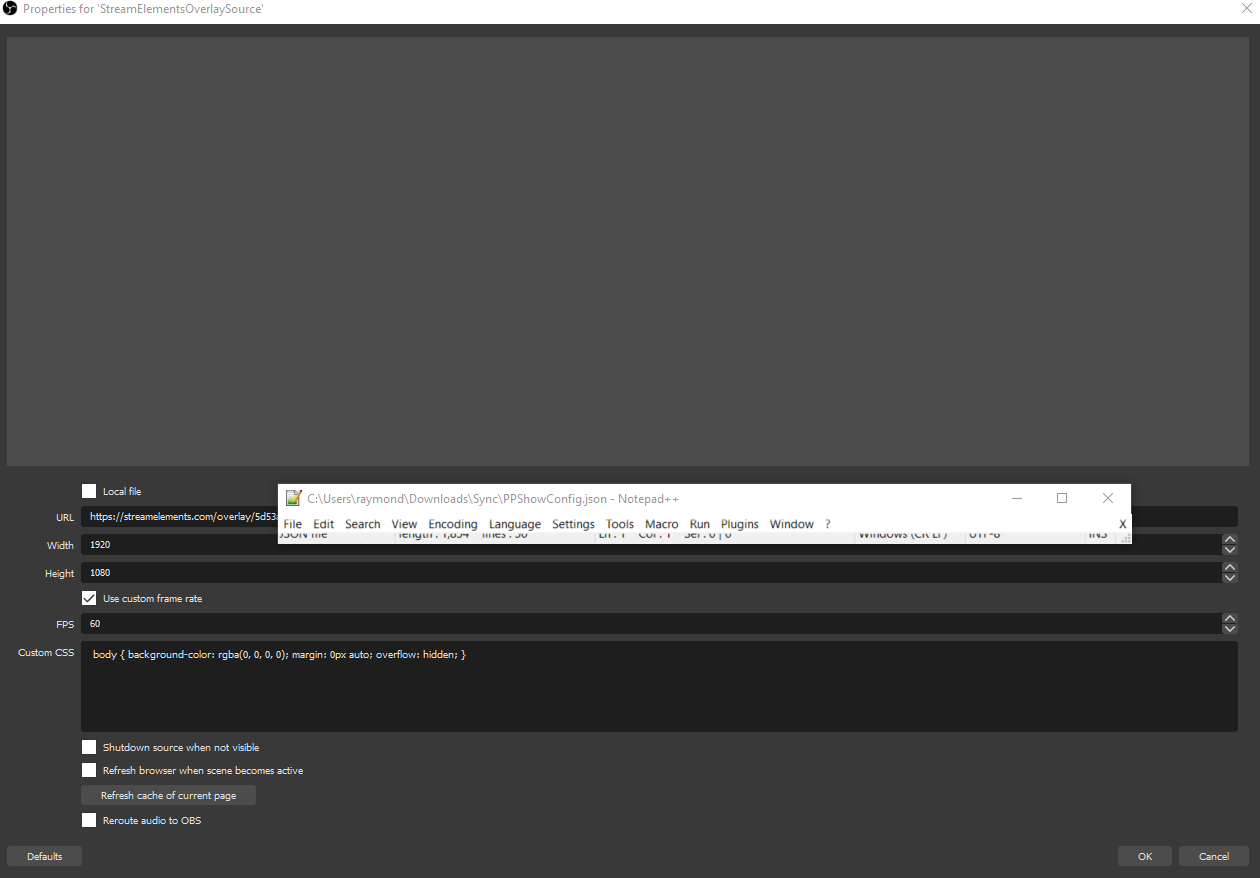Enable Reroute audio to OBS

point(89,820)
